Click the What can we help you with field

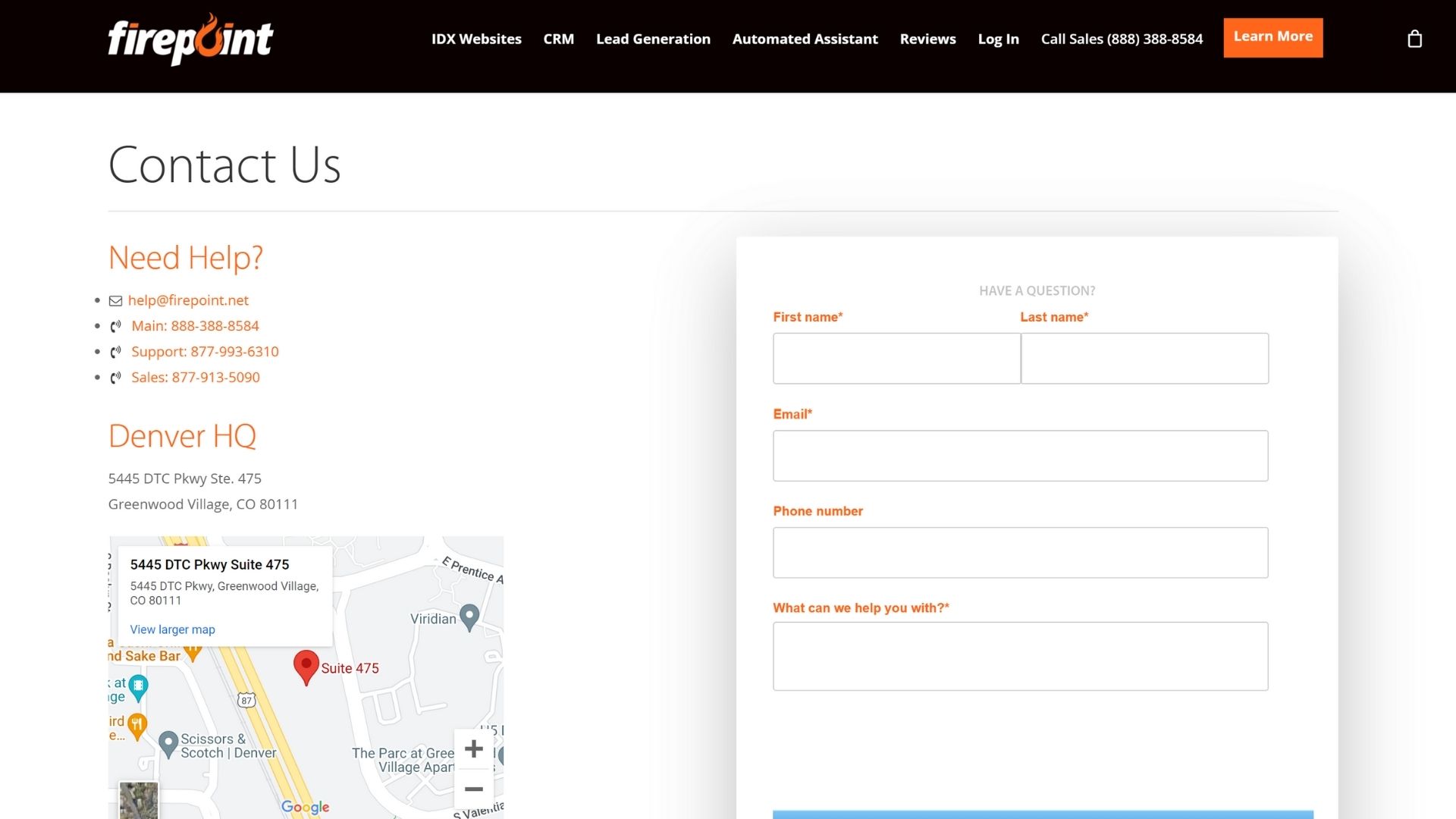point(1019,655)
